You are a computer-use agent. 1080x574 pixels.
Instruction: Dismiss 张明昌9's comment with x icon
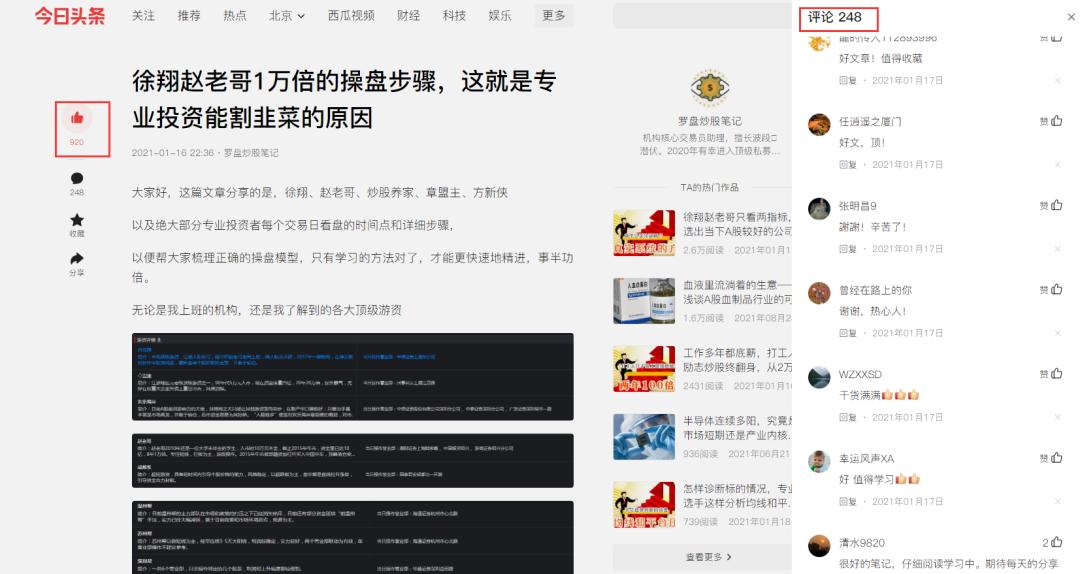click(1057, 249)
